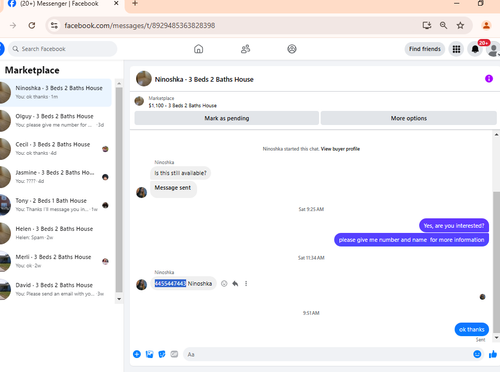The image size is (500, 372).
Task: Click the conversation list scroll up arrow
Action: [119, 83]
